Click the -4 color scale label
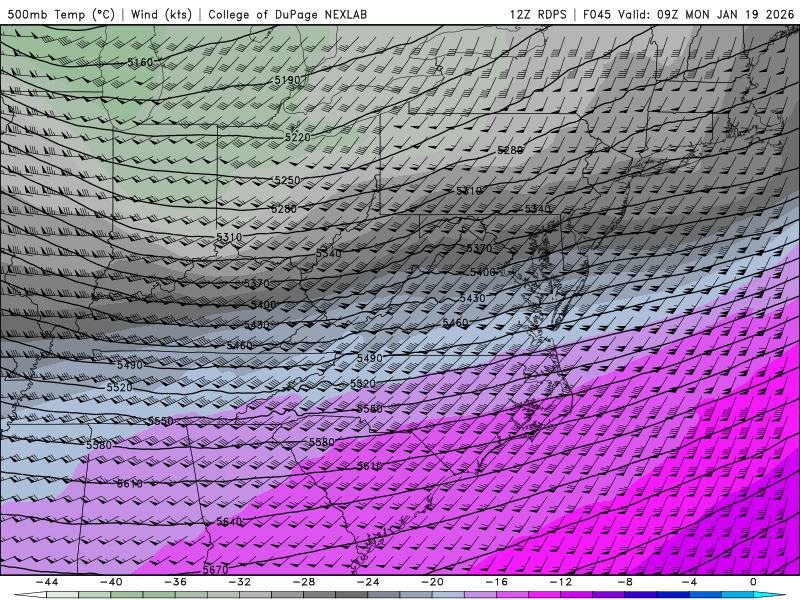This screenshot has height=600, width=800. [689, 582]
